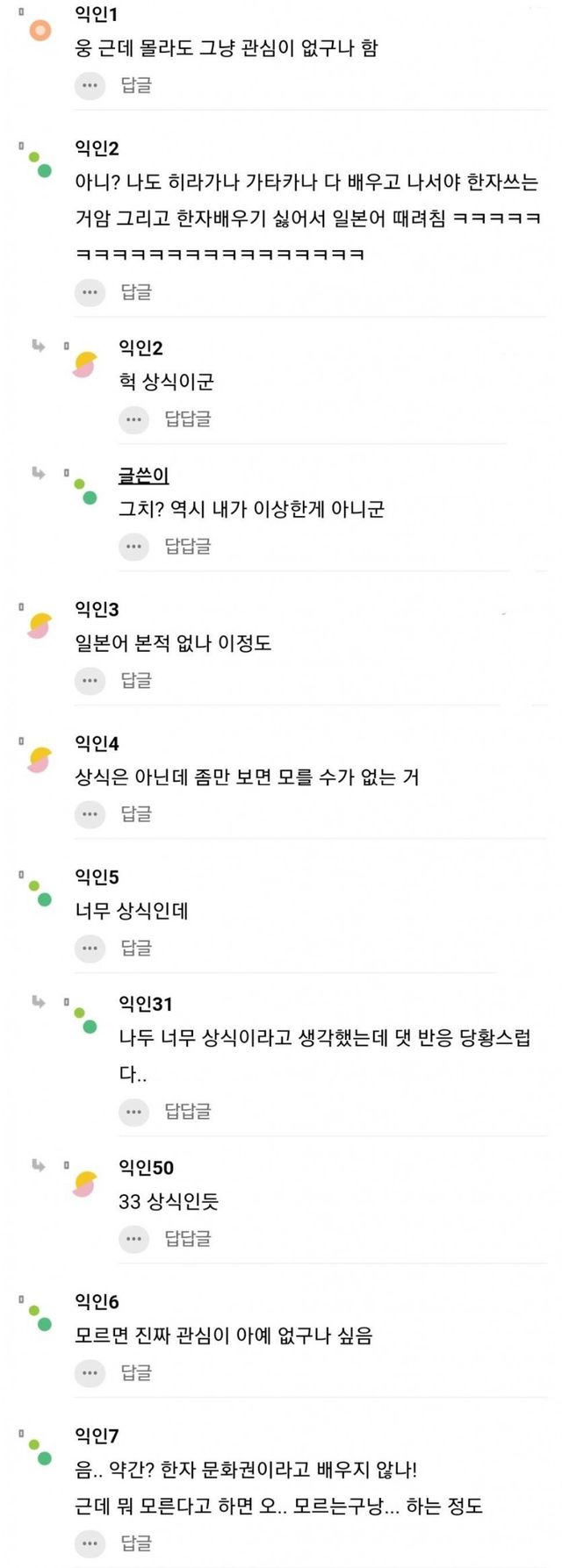Click 익인7's profile avatar
The width and height of the screenshot is (562, 1568).
(40, 1451)
